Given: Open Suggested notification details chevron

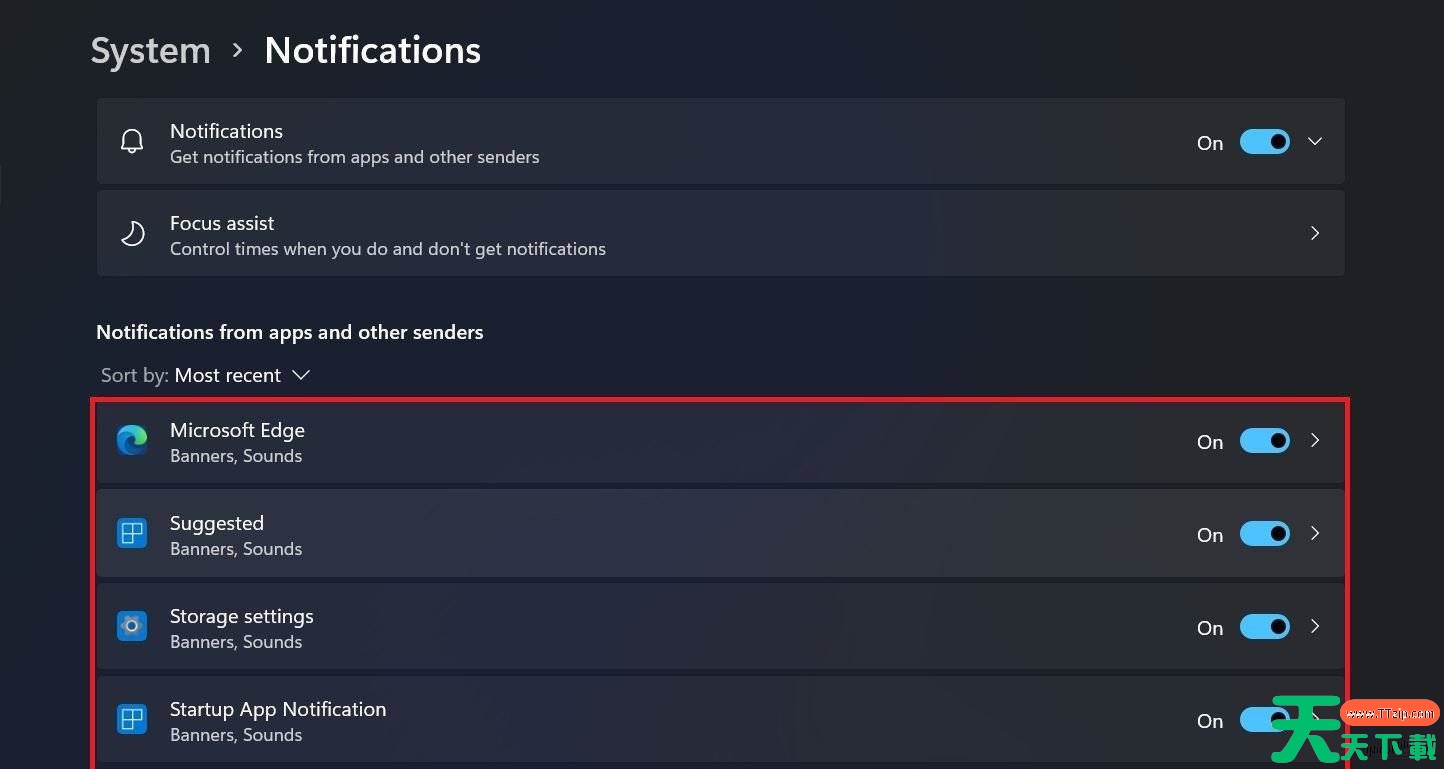Looking at the screenshot, I should coord(1315,534).
